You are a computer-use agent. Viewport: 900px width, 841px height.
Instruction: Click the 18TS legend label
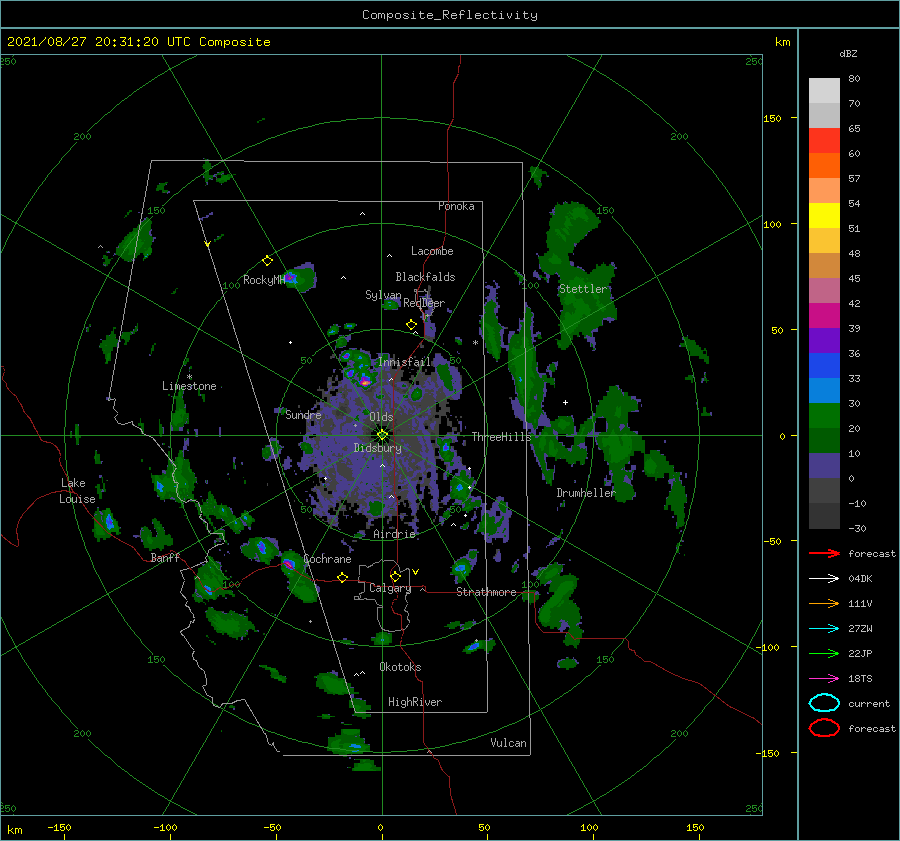pos(860,679)
